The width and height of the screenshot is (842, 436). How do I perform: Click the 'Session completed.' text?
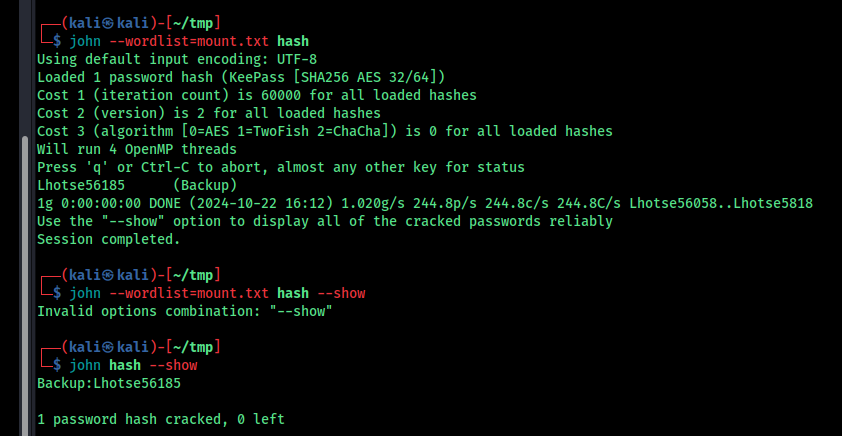tap(109, 239)
